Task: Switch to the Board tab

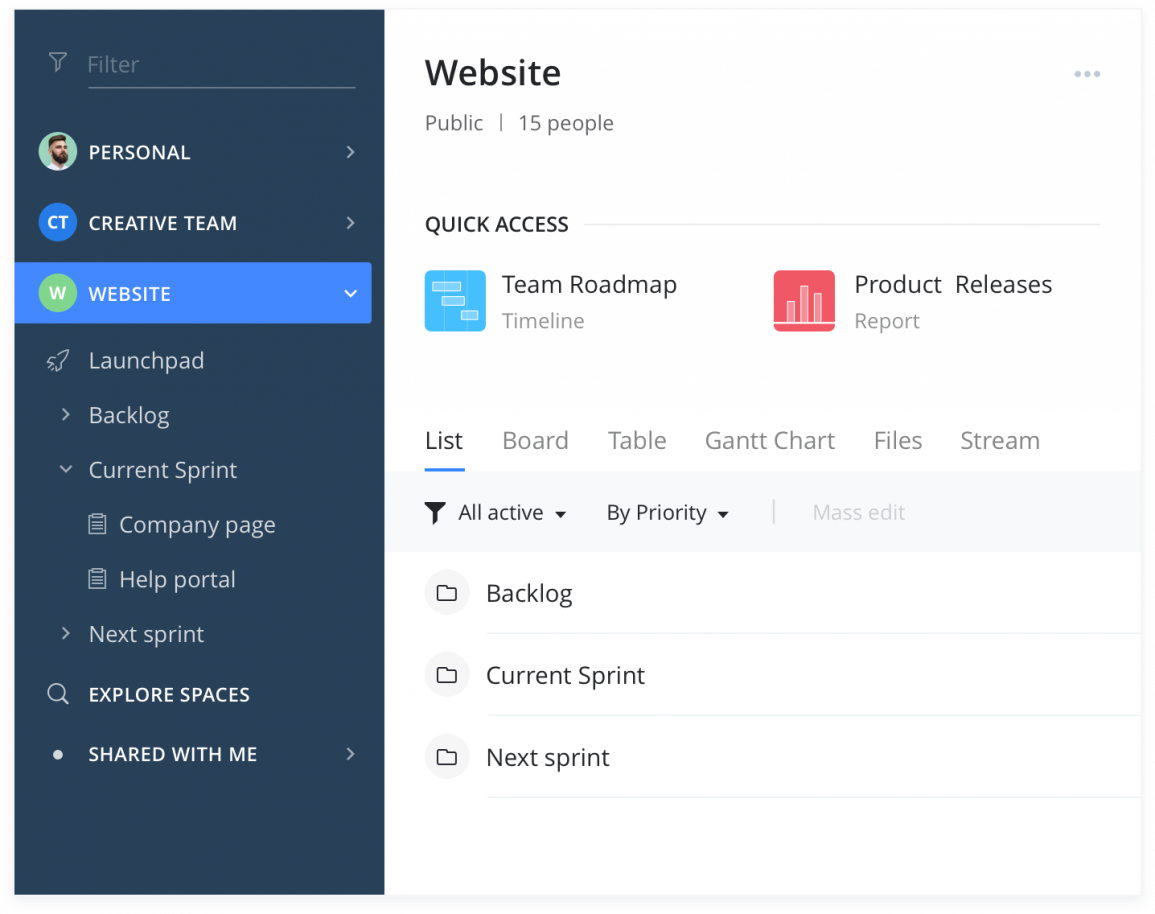Action: coord(535,441)
